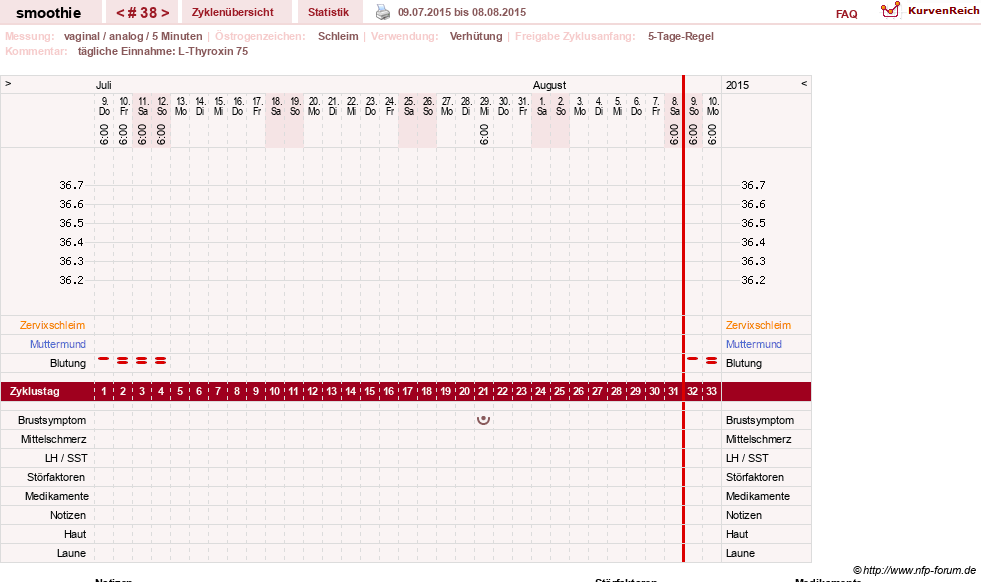The image size is (981, 582).
Task: Click the left Mittelschmerz row label
Action: pyautogui.click(x=53, y=439)
